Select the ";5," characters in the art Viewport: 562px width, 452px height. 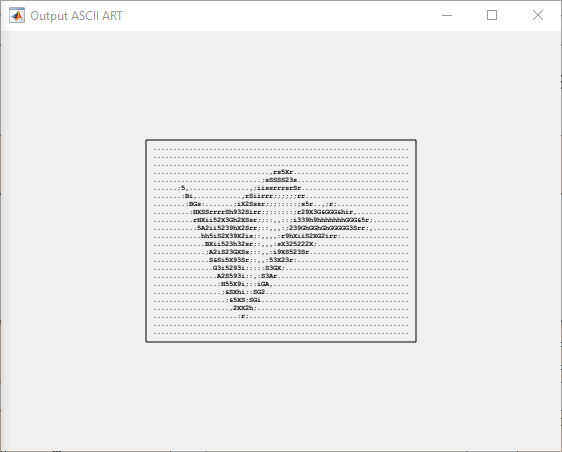click(x=183, y=188)
